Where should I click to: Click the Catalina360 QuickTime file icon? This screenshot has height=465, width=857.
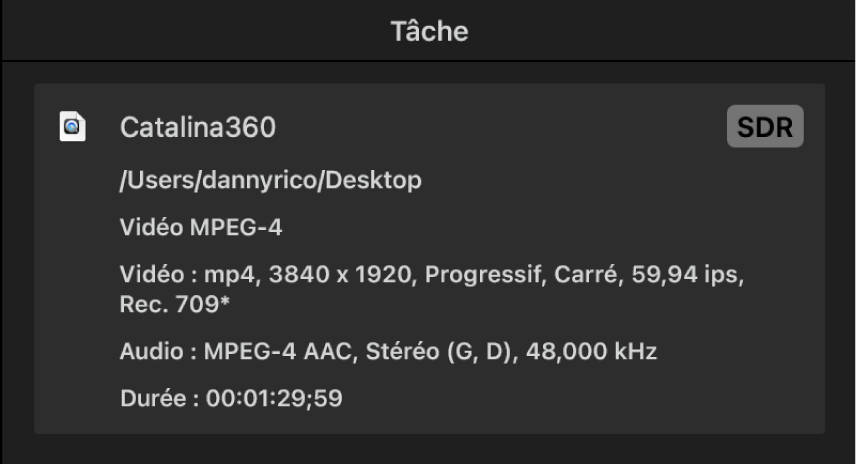pos(73,127)
